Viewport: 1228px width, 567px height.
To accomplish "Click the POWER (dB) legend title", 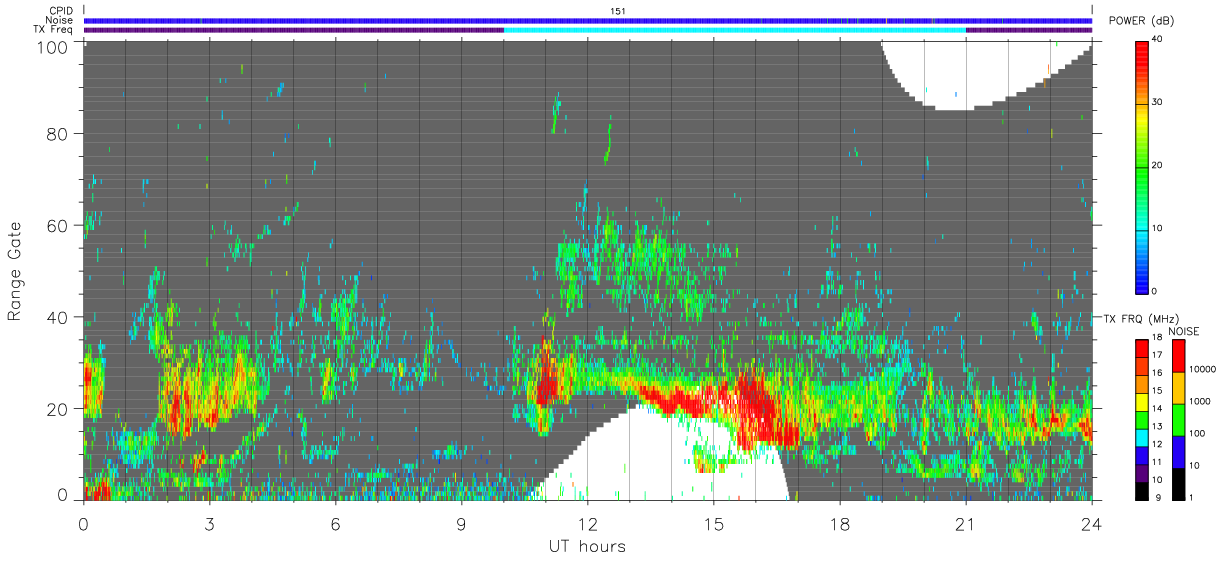I will [1142, 21].
